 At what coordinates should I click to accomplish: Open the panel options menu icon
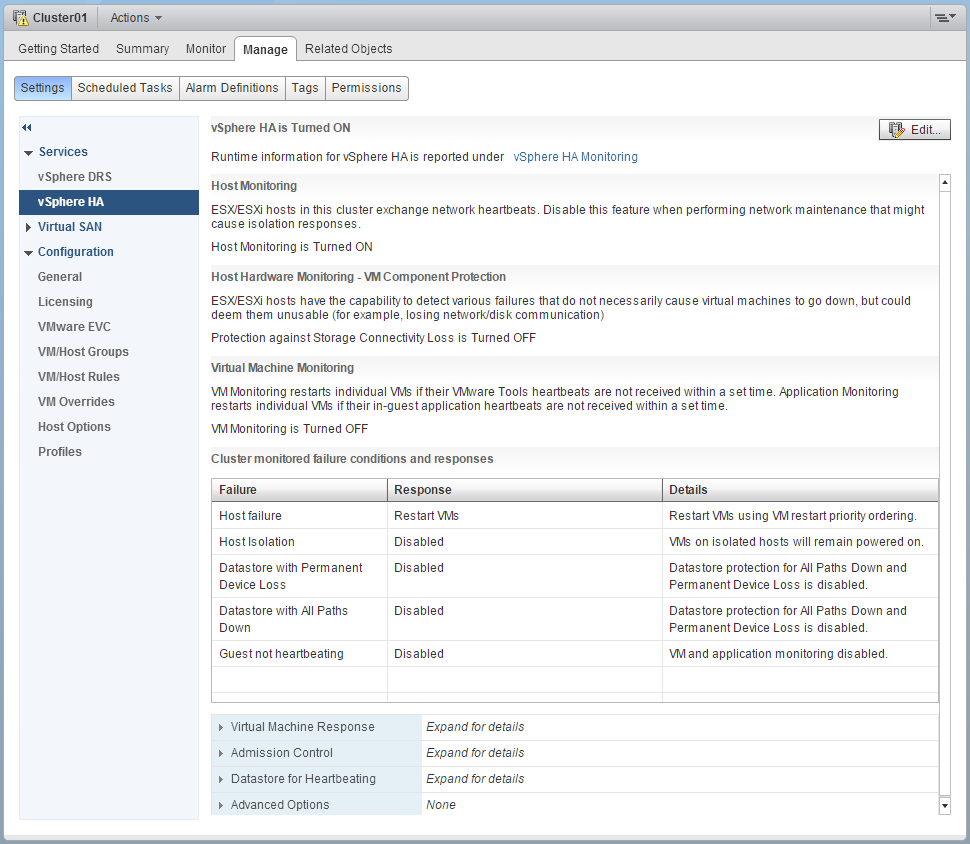click(944, 18)
